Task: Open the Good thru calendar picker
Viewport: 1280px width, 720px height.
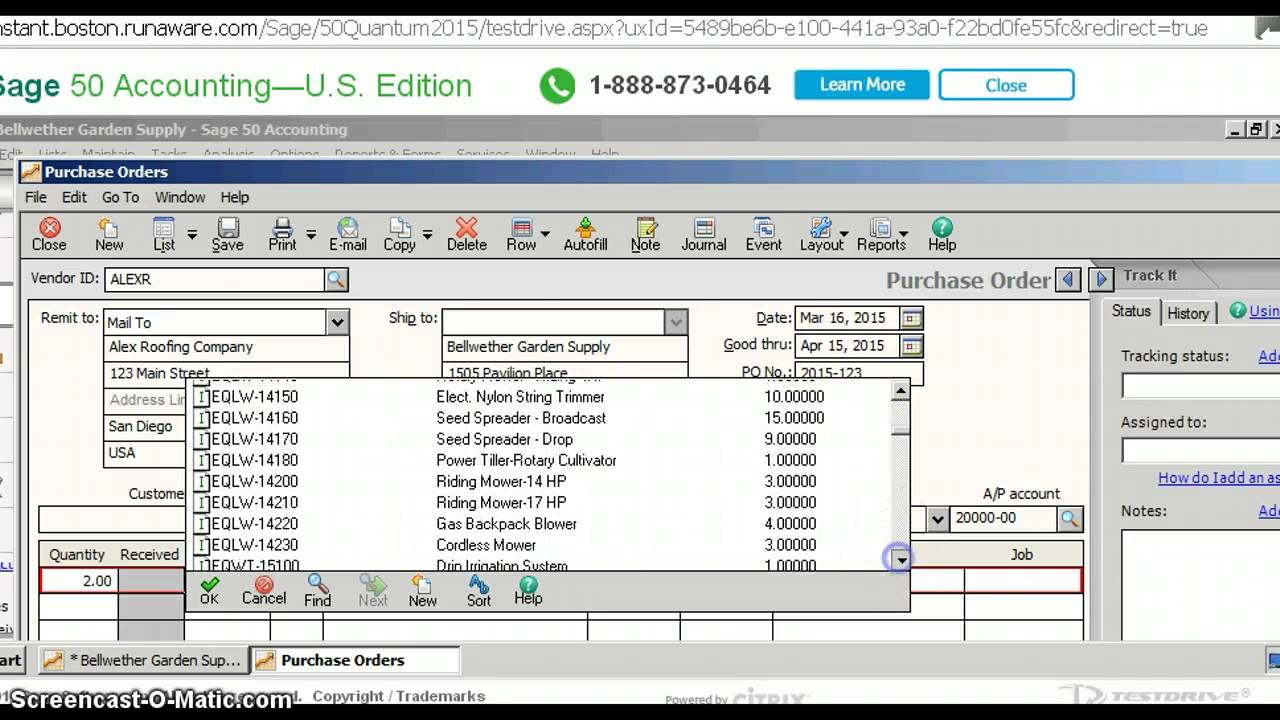Action: pyautogui.click(x=911, y=346)
